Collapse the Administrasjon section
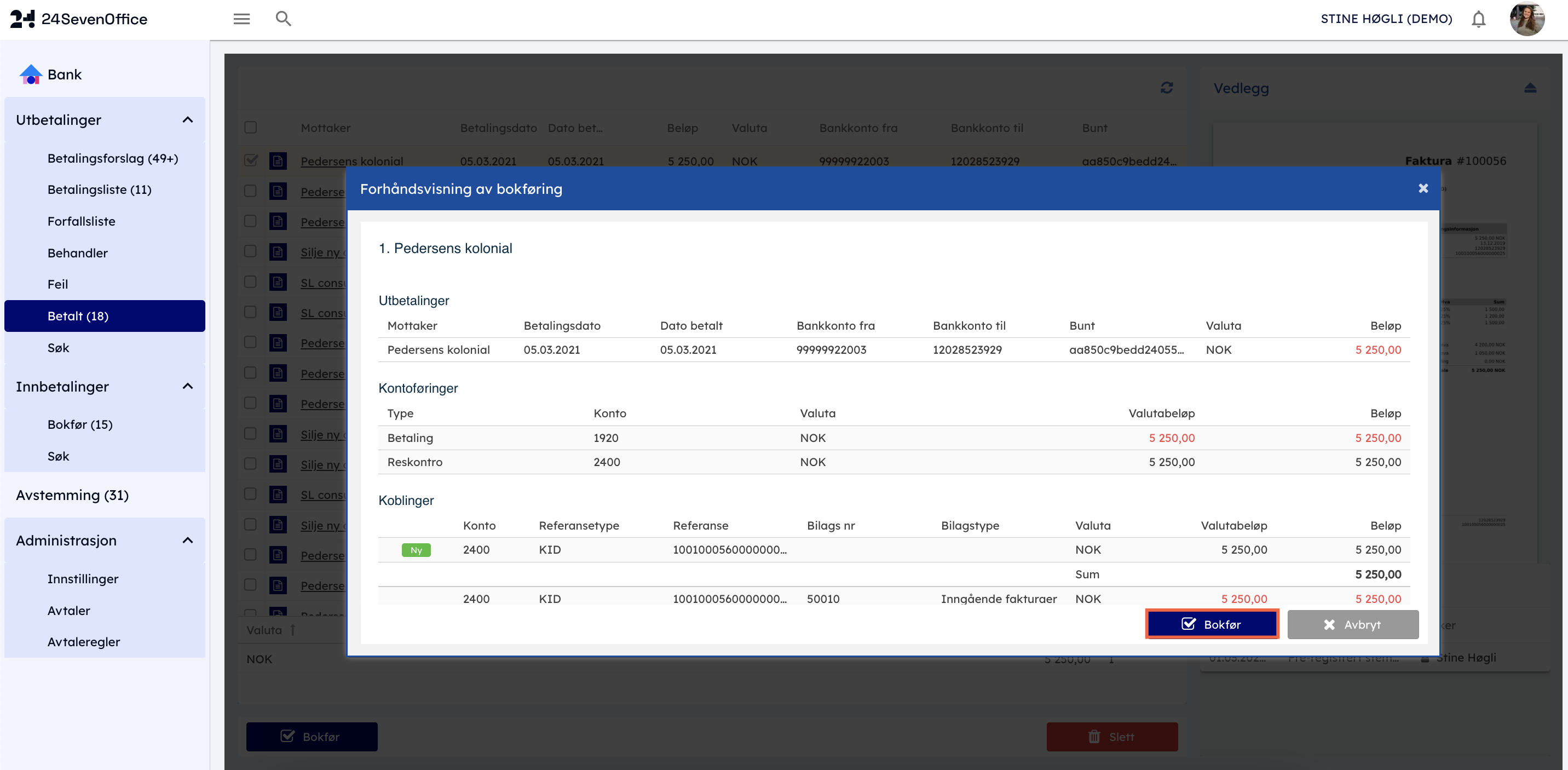 tap(187, 541)
